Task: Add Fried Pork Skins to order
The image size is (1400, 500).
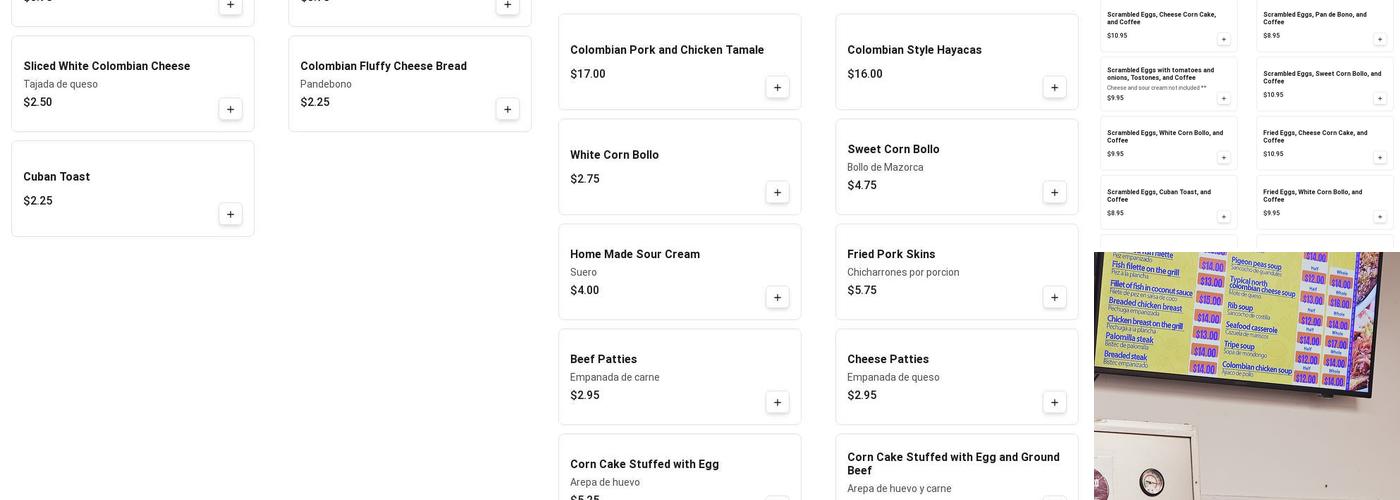Action: point(1054,297)
